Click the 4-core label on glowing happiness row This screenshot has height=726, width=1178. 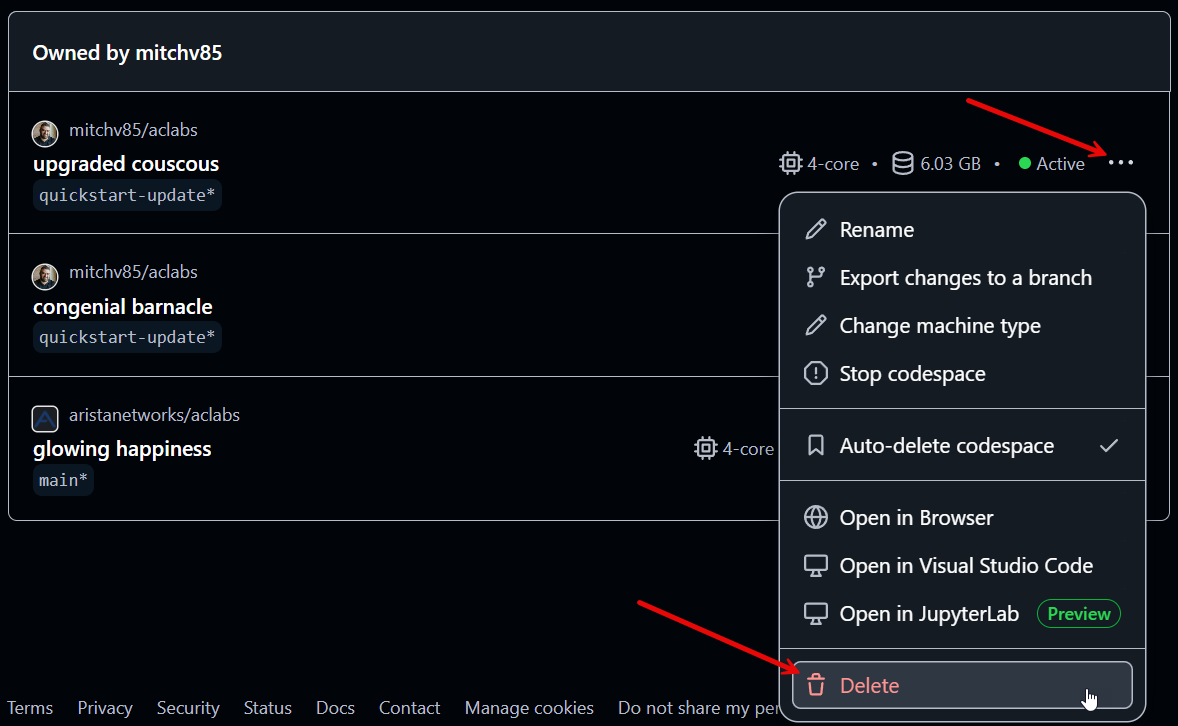tap(748, 449)
